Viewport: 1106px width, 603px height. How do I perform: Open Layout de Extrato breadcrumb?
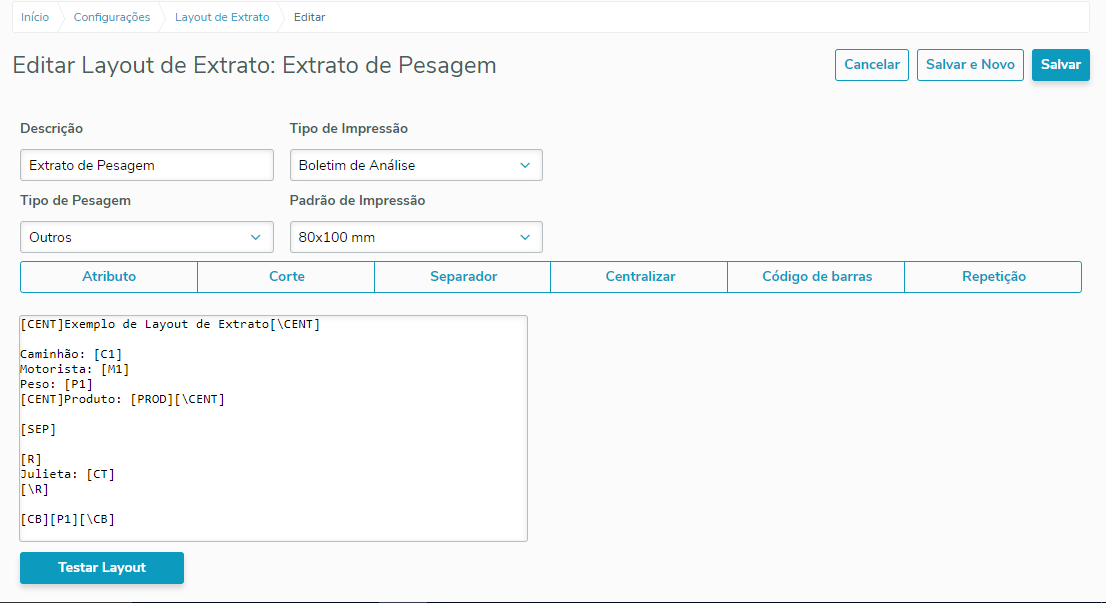[222, 17]
